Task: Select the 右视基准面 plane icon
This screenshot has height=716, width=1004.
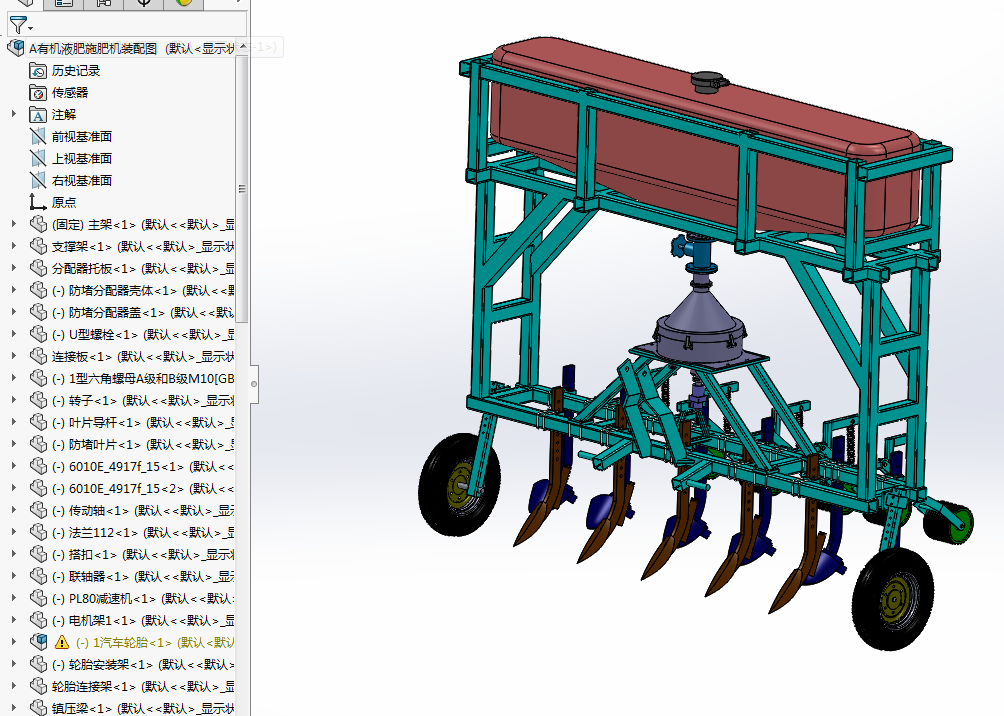Action: pos(38,180)
